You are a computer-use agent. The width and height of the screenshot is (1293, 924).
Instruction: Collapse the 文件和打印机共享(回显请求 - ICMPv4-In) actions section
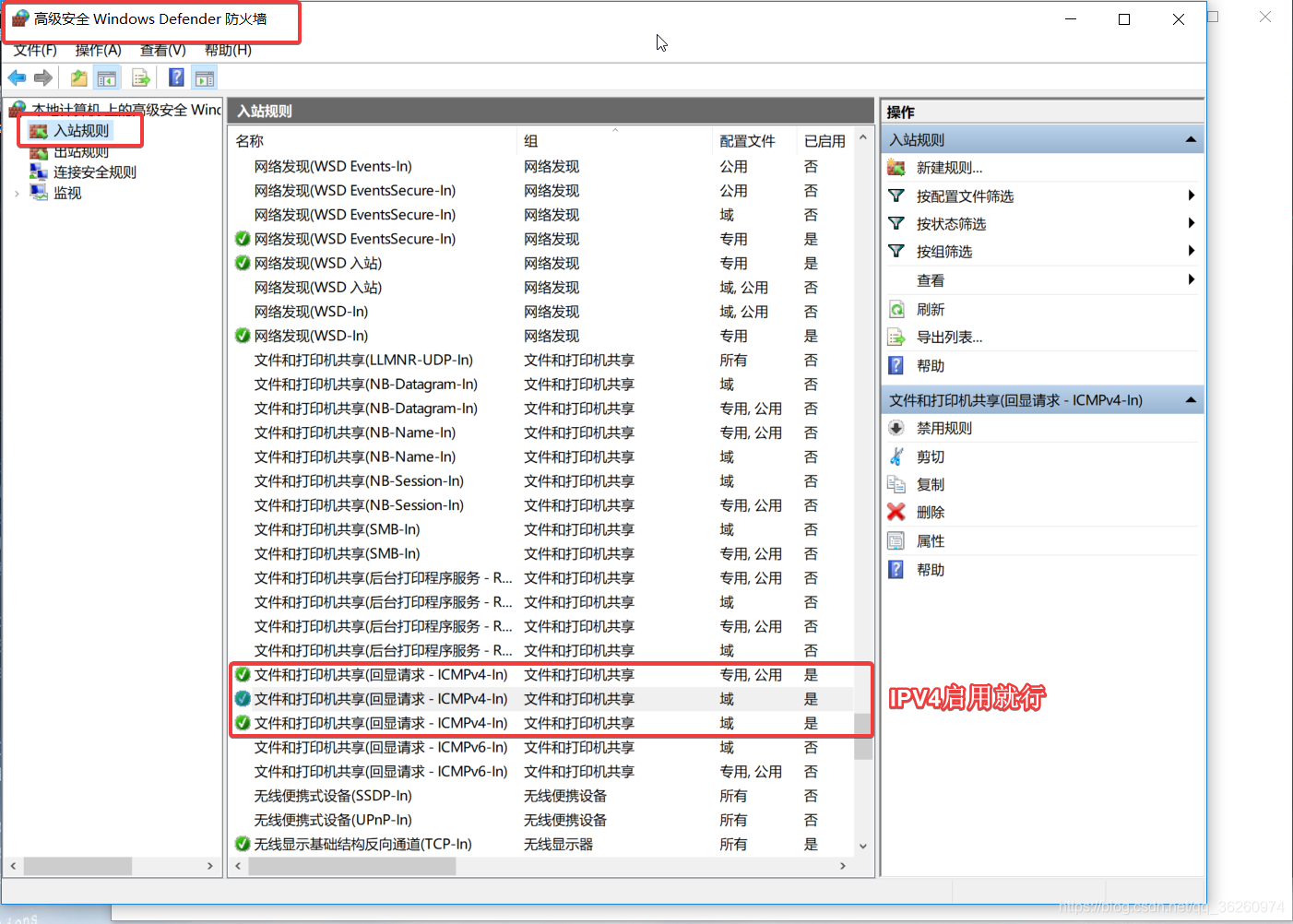pos(1191,399)
